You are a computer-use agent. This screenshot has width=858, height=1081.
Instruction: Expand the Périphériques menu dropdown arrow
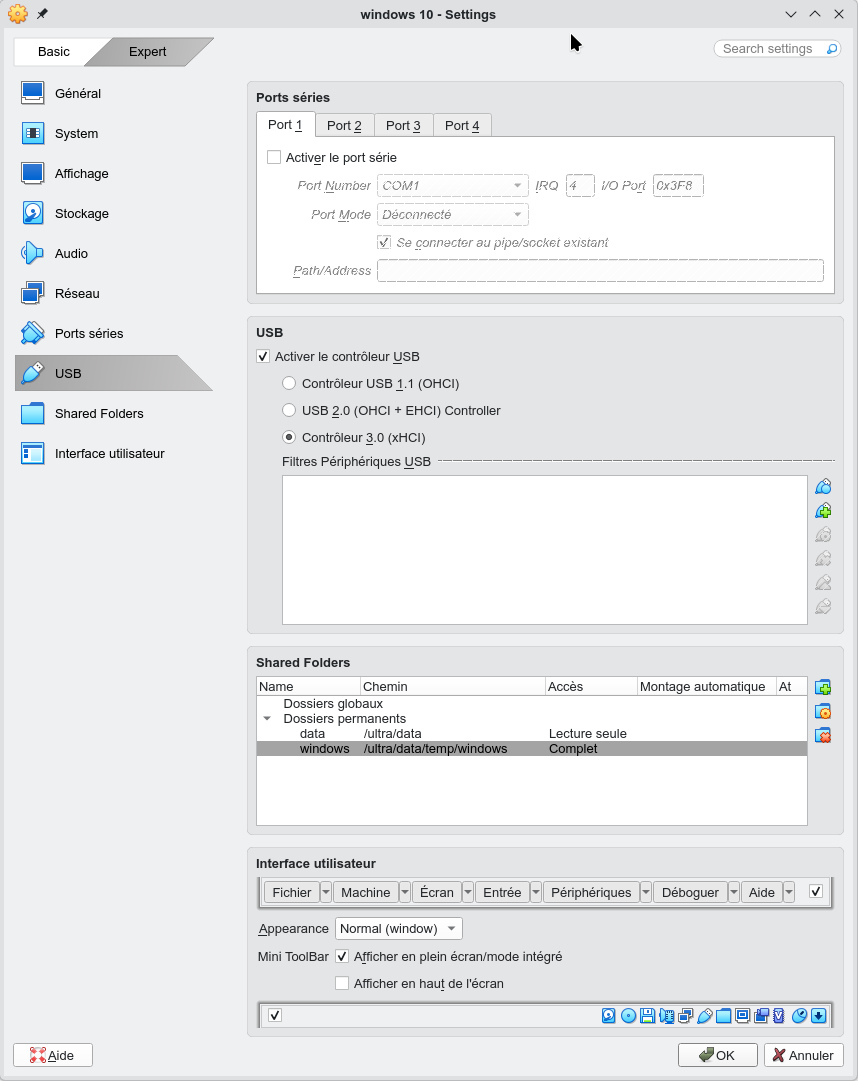(x=646, y=893)
